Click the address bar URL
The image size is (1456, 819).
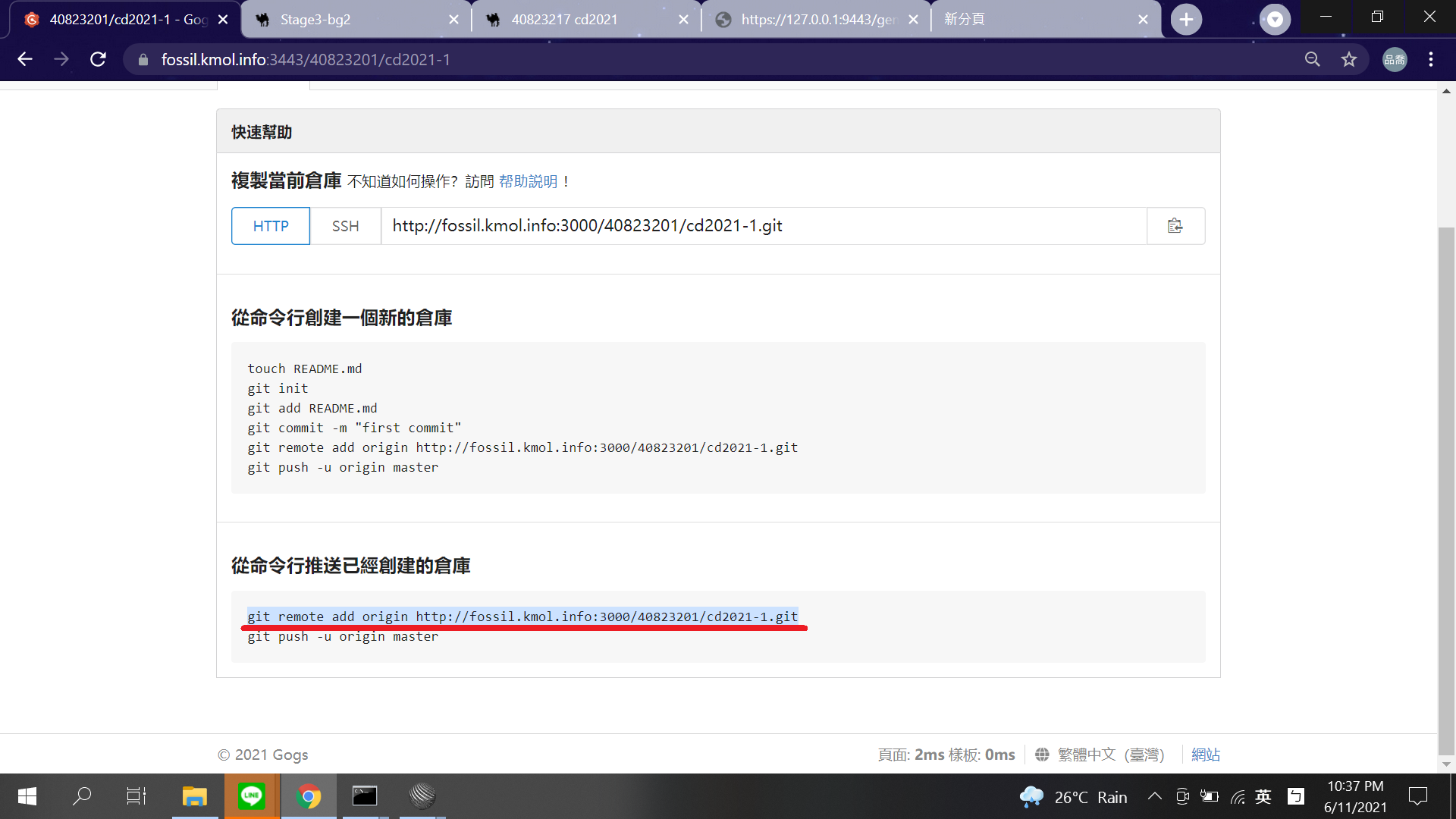[306, 59]
